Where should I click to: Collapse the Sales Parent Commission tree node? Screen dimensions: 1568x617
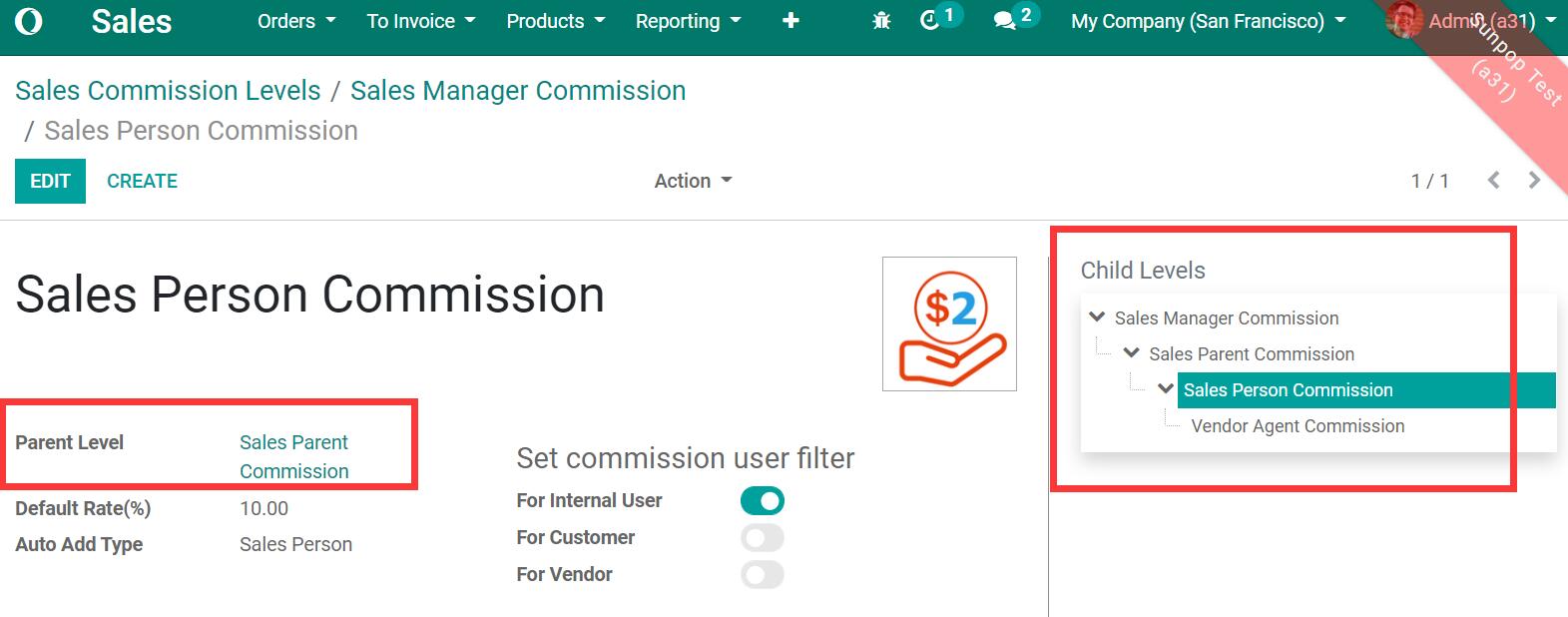(1132, 353)
